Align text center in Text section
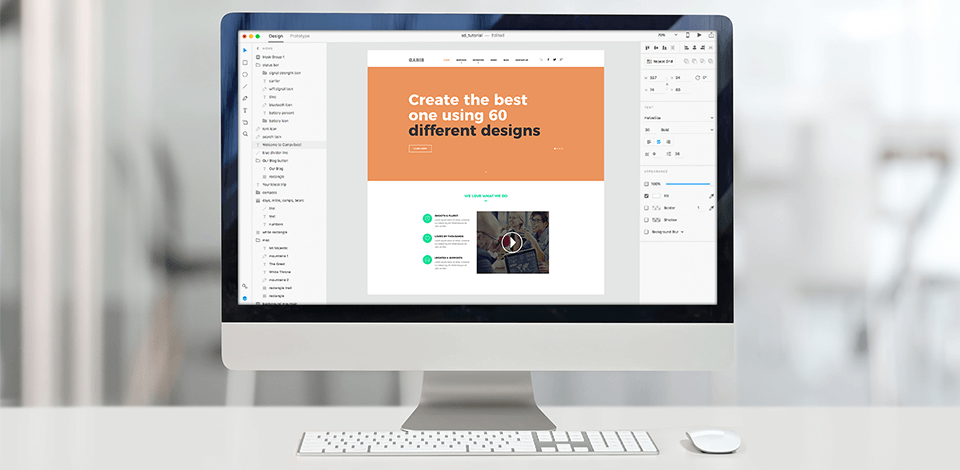Viewport: 960px width, 470px height. [x=658, y=142]
